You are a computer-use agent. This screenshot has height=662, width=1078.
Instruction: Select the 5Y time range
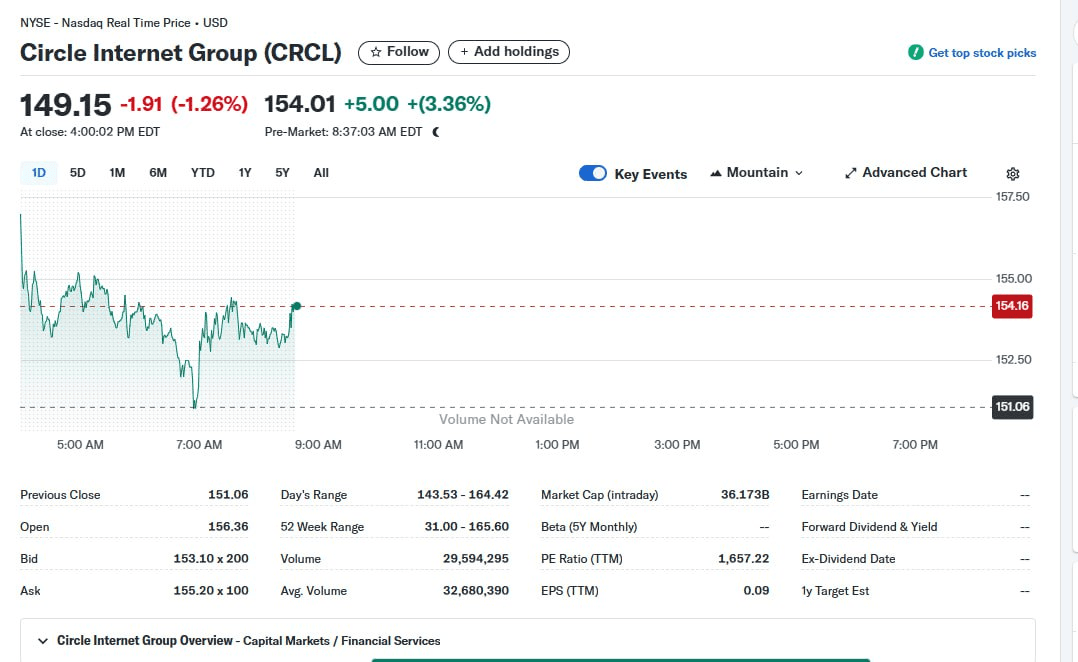(x=283, y=173)
